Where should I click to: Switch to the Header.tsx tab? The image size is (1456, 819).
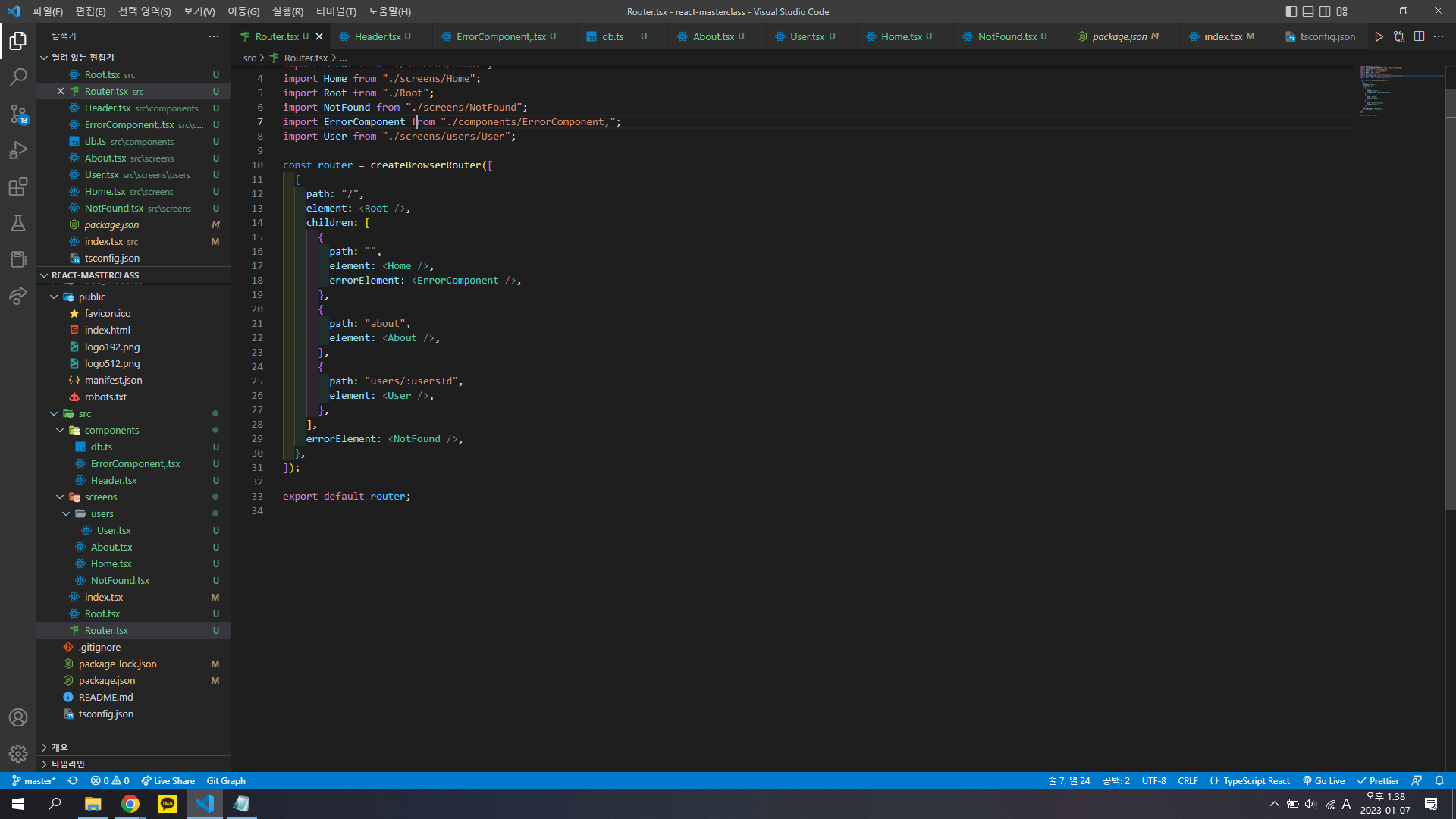[377, 36]
